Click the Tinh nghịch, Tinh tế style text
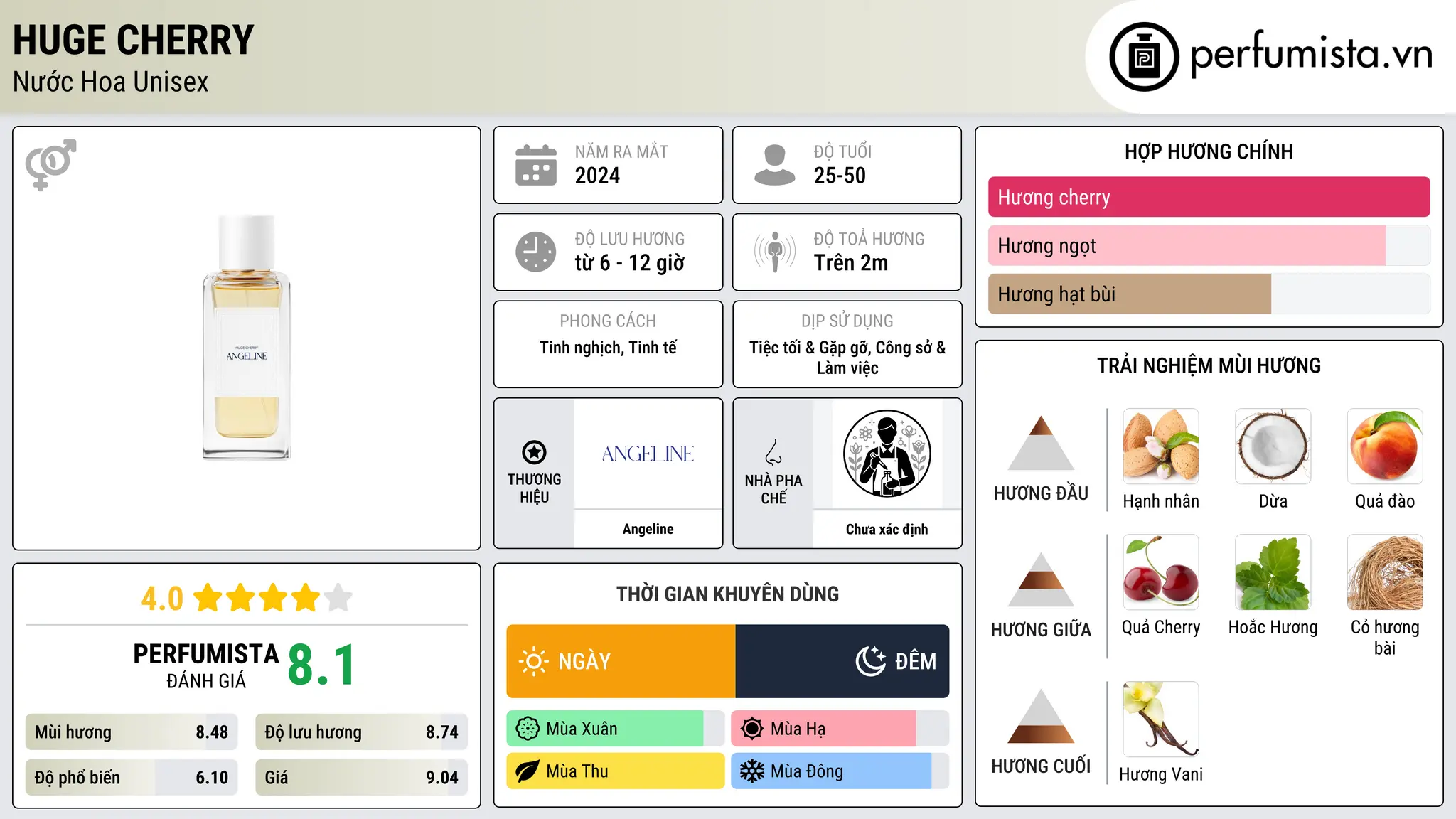The height and width of the screenshot is (819, 1456). click(x=608, y=348)
